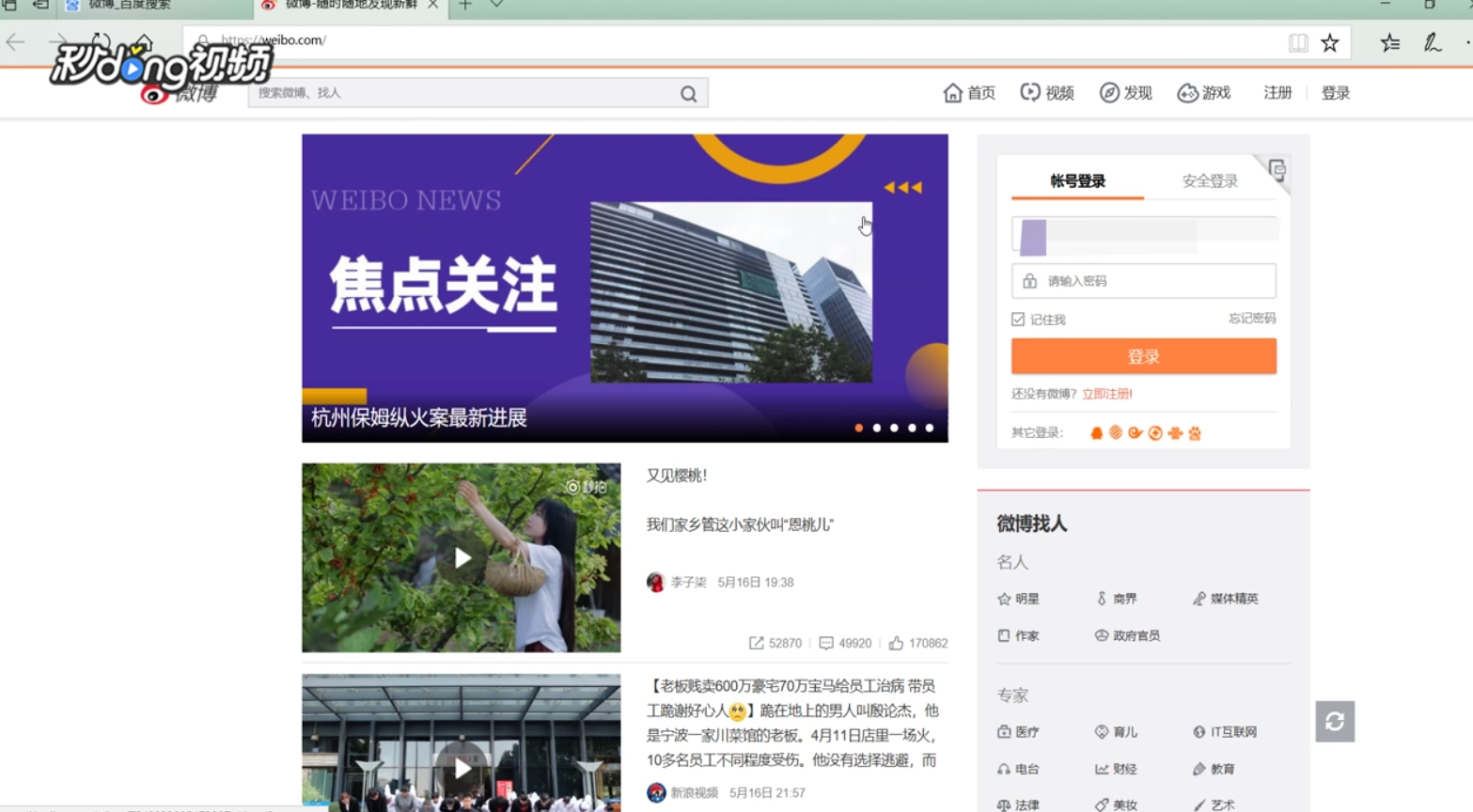Image resolution: width=1473 pixels, height=812 pixels.
Task: Browse 电台 radio experts category
Action: pos(1018,769)
